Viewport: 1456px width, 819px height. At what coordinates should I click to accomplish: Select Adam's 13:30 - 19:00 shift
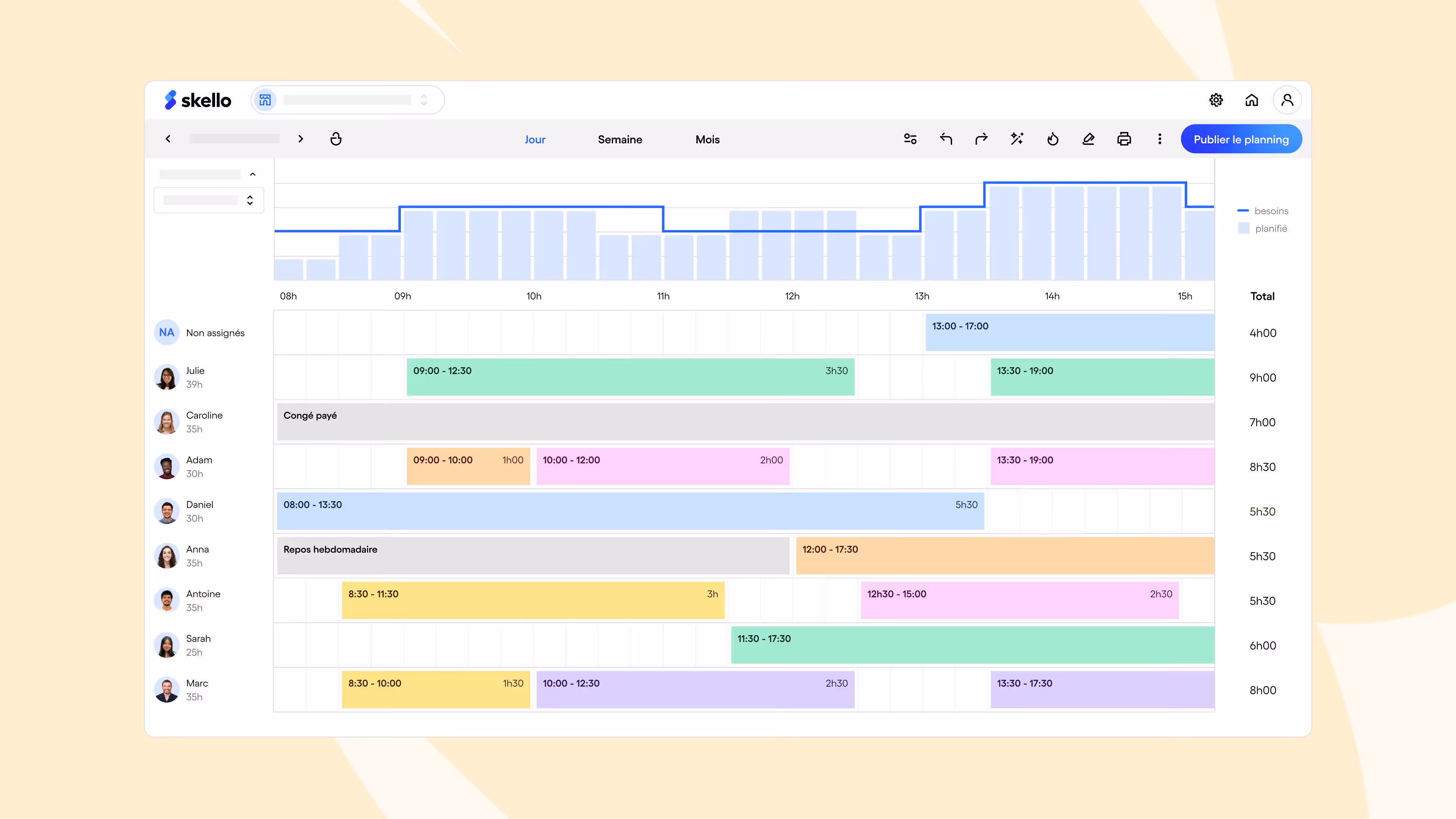pyautogui.click(x=1102, y=466)
